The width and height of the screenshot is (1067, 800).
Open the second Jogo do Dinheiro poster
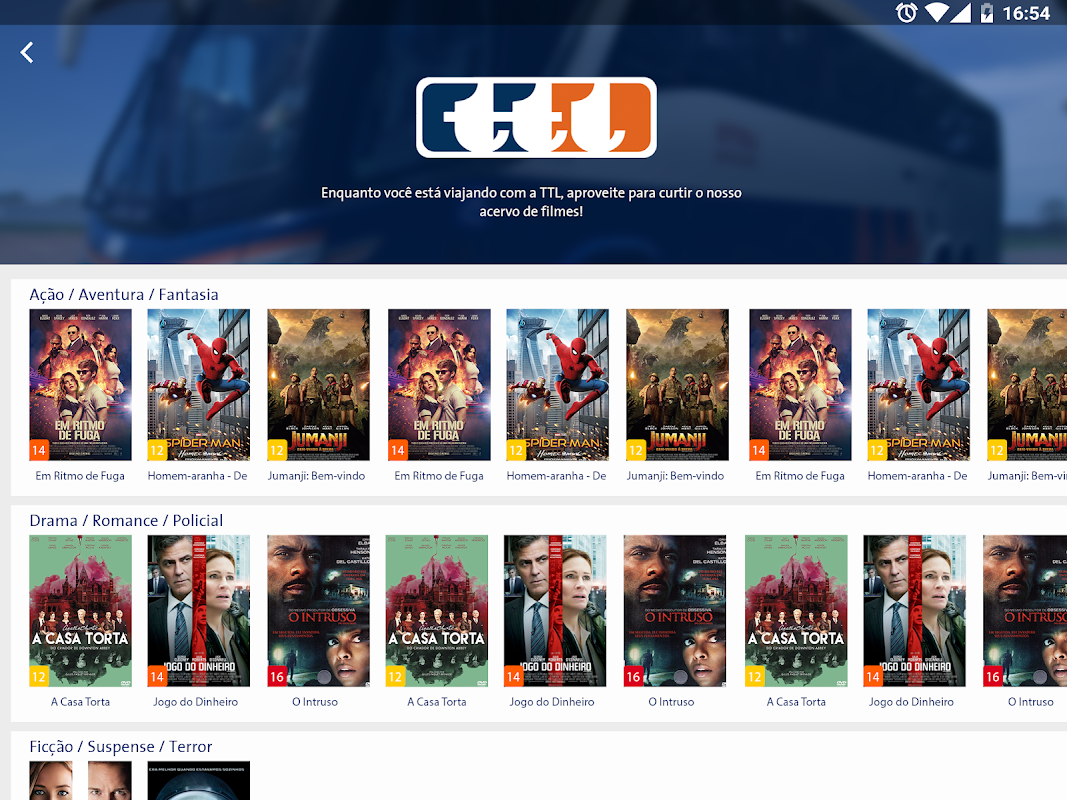555,611
